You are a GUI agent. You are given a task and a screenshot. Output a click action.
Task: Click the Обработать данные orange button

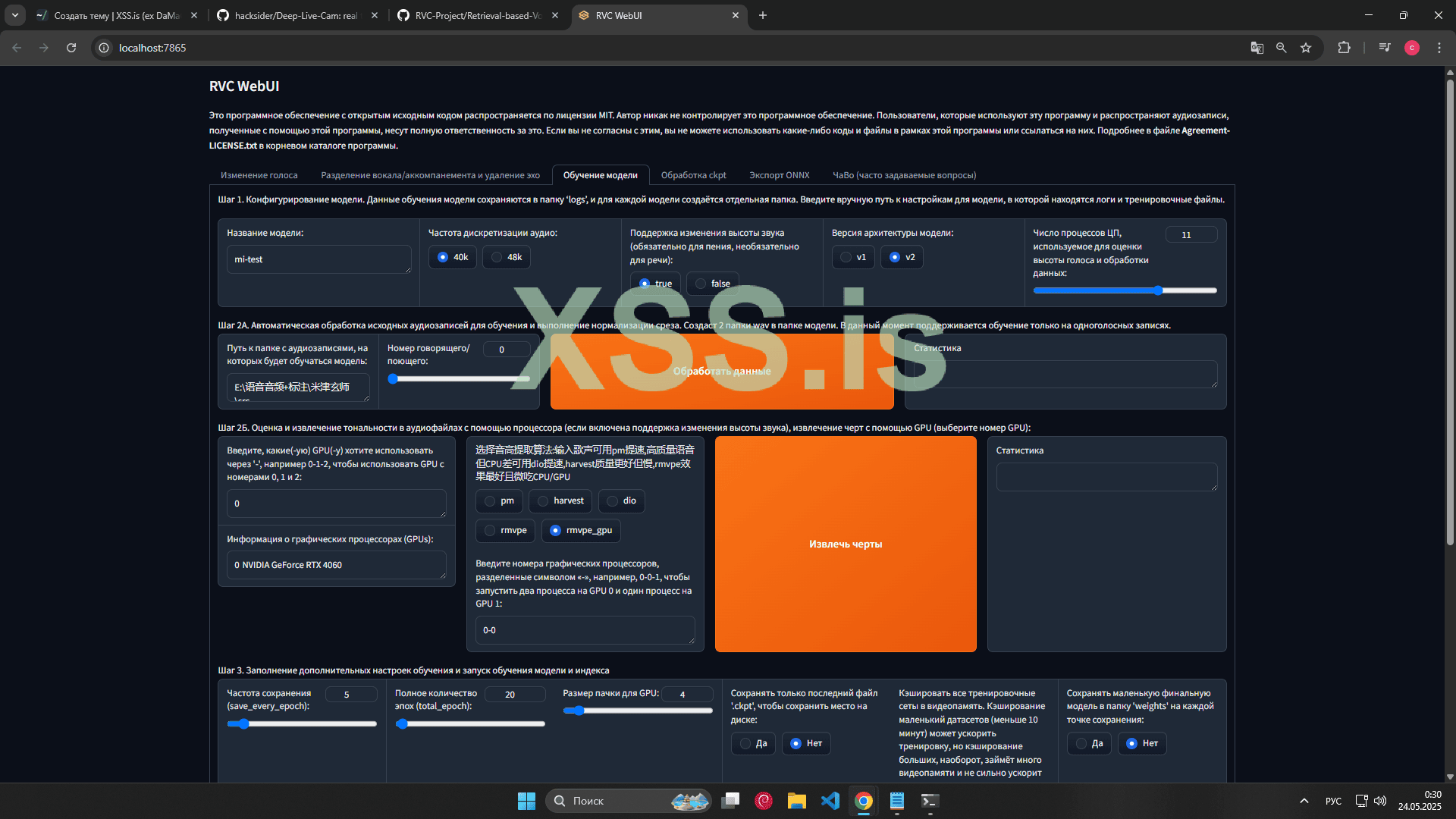tap(721, 372)
